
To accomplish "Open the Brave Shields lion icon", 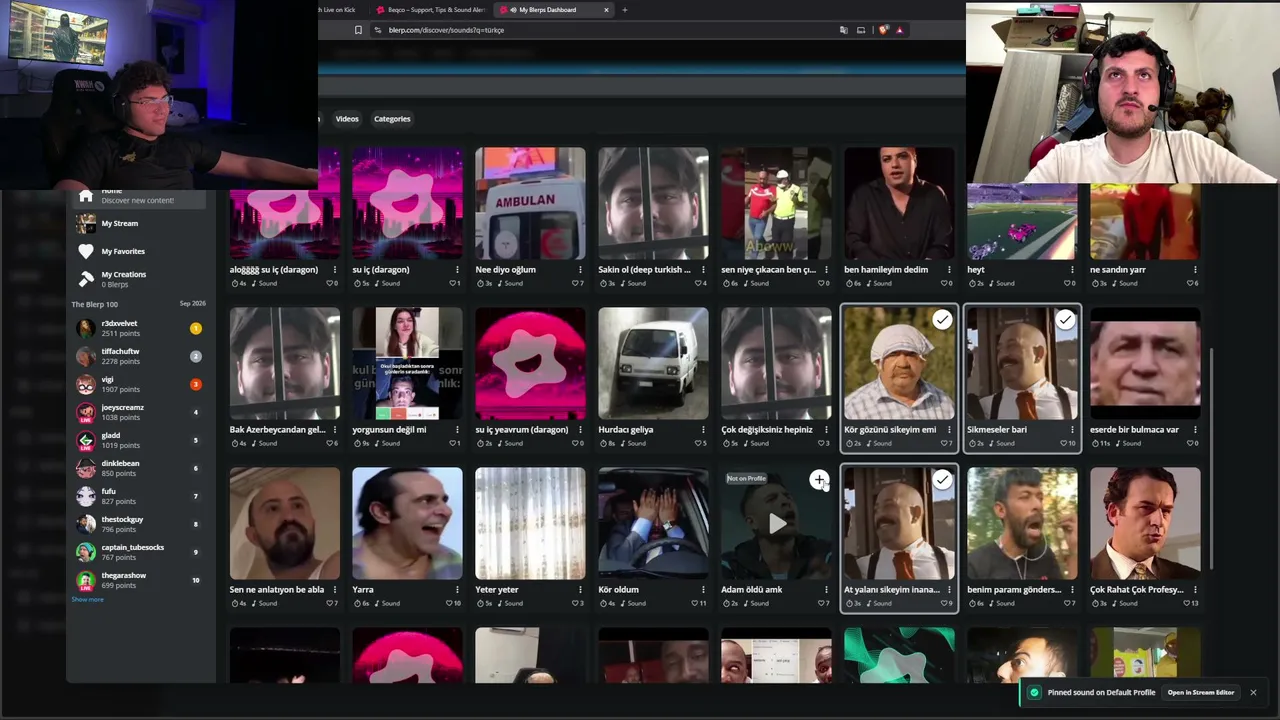I will [x=883, y=30].
